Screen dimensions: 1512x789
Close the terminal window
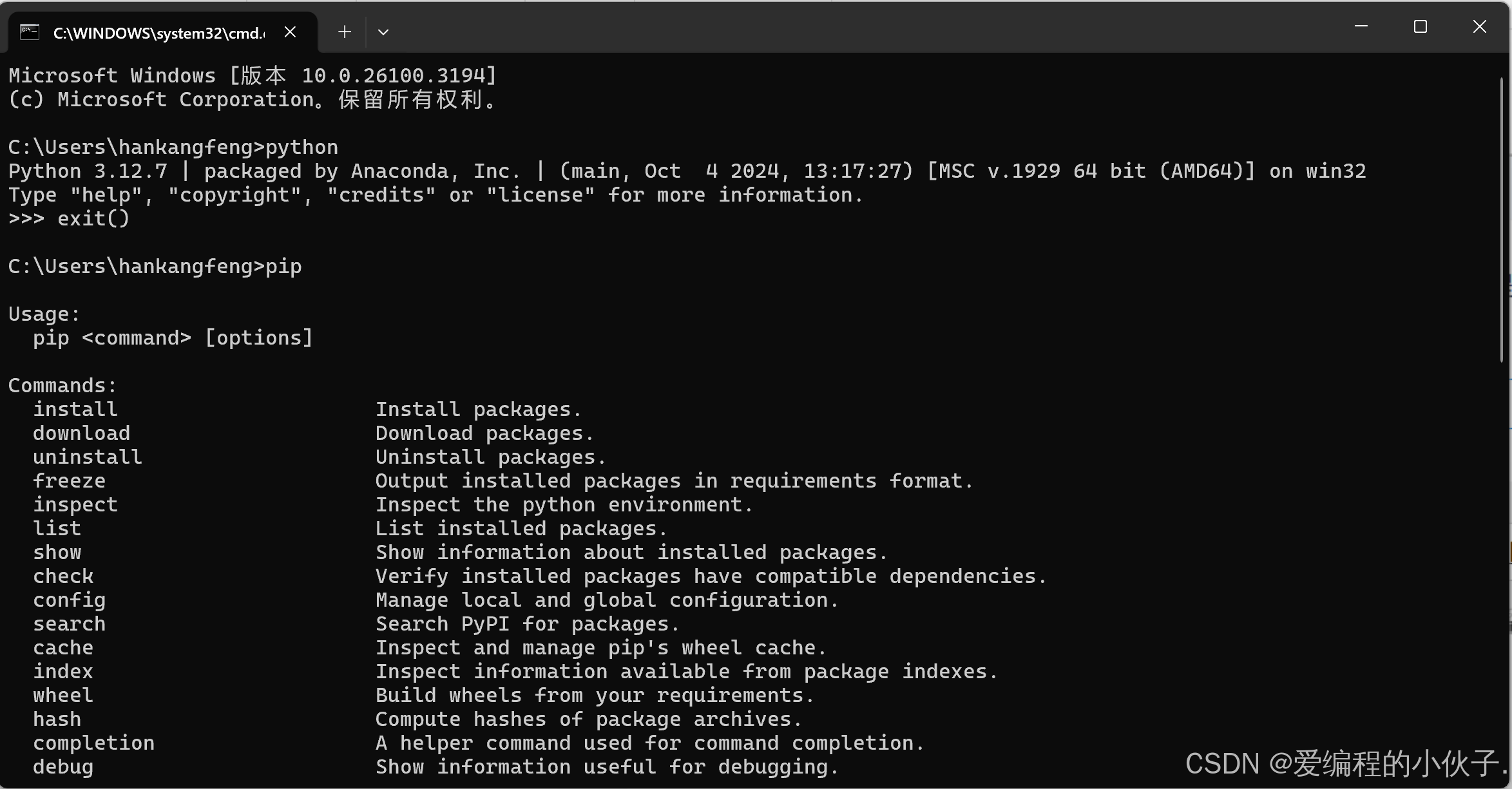click(x=1479, y=26)
